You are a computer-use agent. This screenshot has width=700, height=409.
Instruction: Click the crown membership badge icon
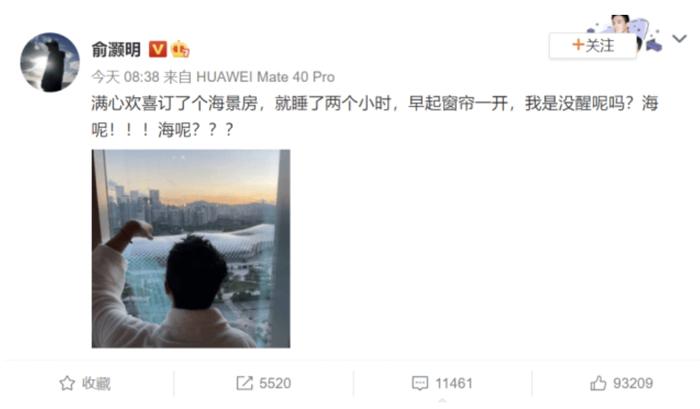(180, 49)
